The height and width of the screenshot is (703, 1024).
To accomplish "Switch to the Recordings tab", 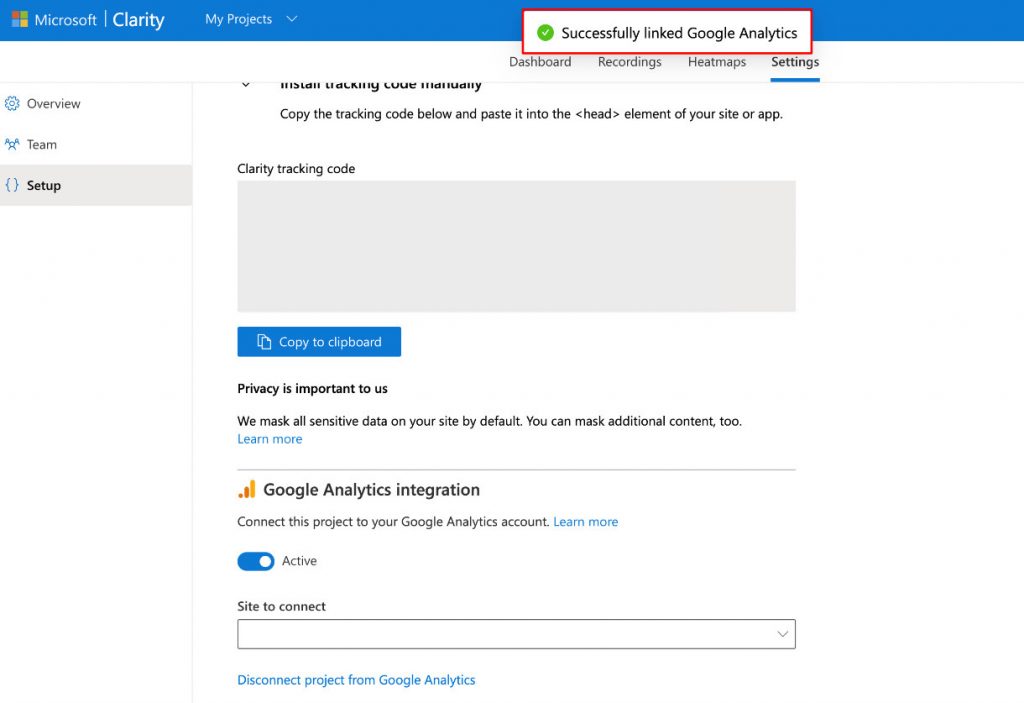I will pyautogui.click(x=630, y=62).
